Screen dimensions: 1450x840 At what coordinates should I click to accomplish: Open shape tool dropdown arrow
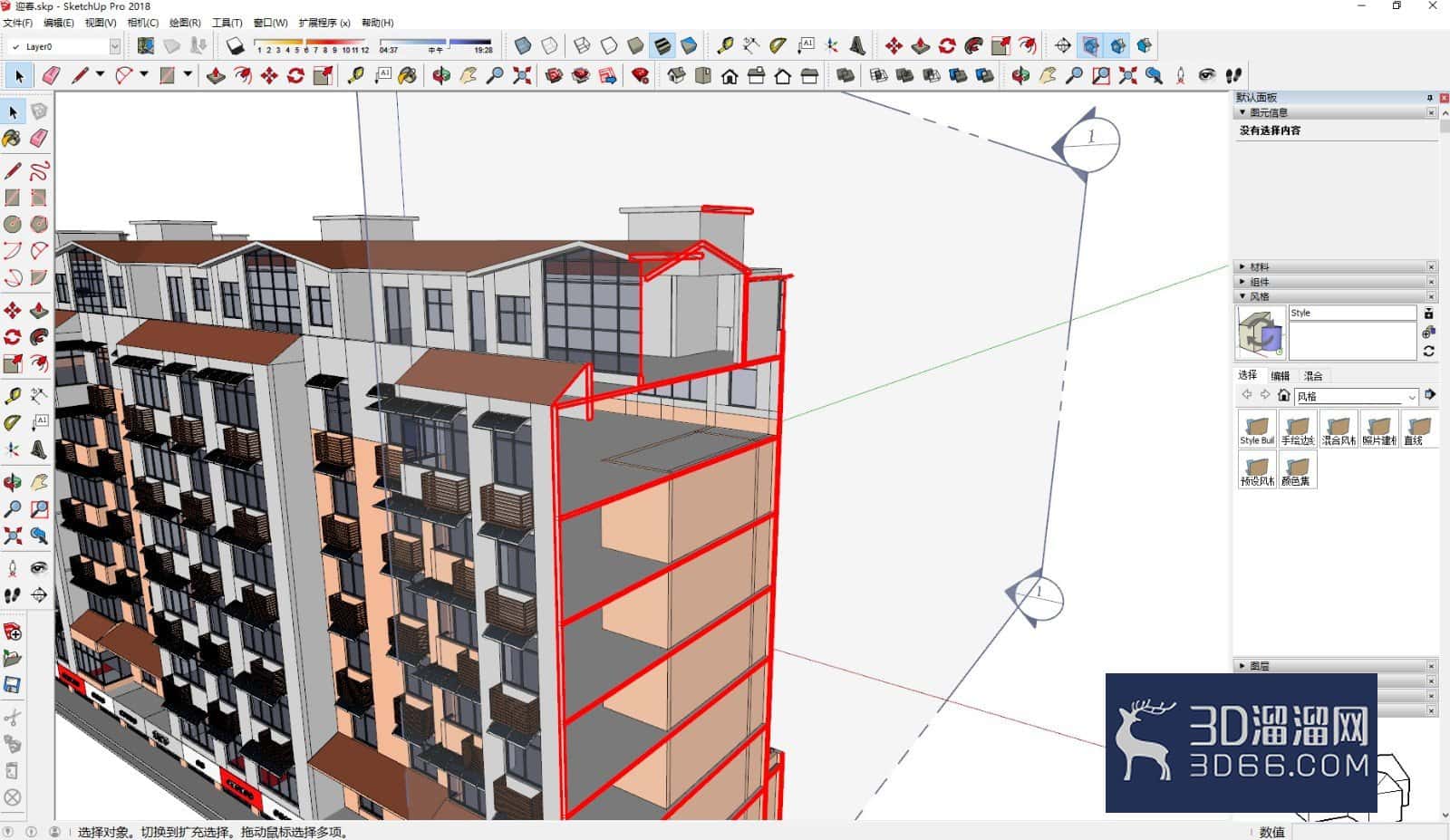point(188,74)
